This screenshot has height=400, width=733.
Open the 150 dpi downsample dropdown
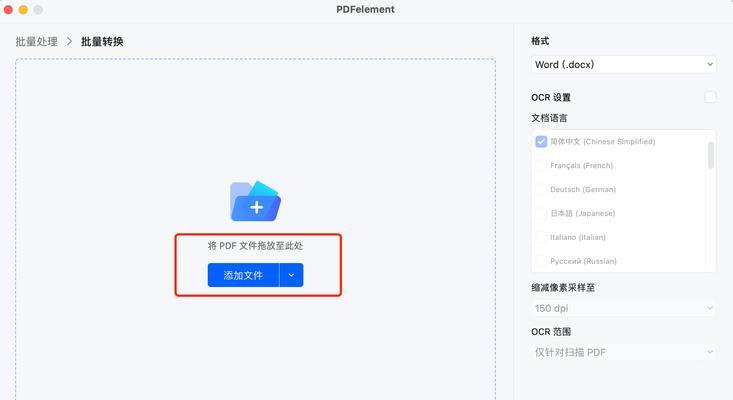[624, 308]
